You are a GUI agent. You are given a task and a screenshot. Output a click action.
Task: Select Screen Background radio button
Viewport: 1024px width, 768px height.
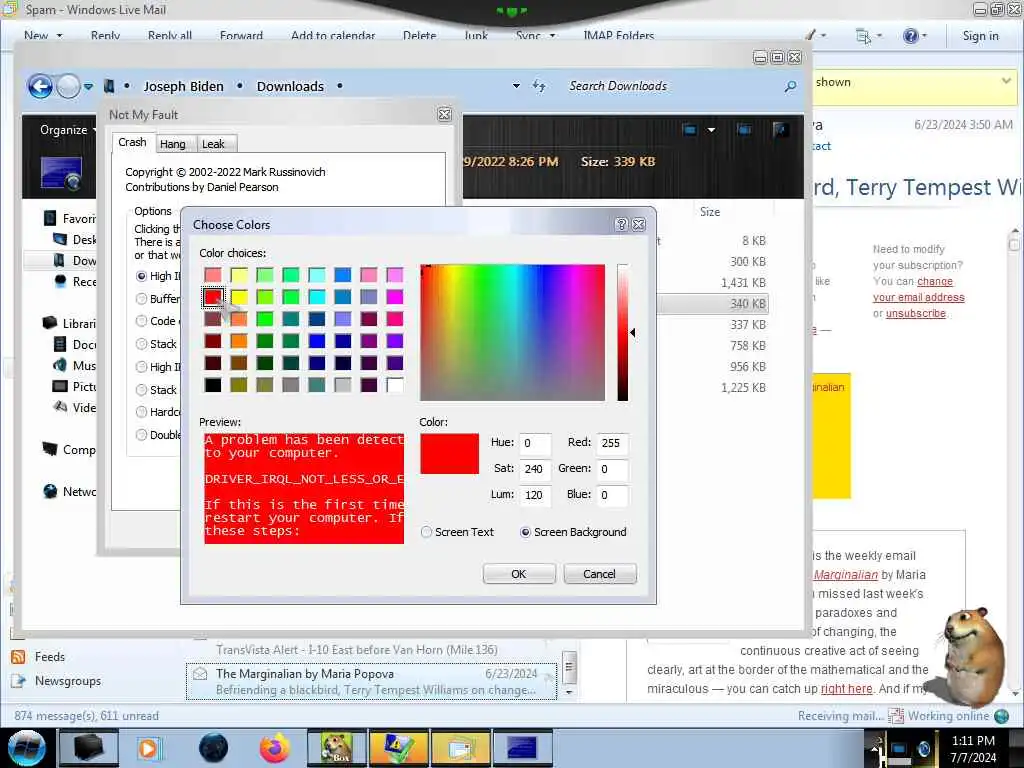click(x=525, y=532)
